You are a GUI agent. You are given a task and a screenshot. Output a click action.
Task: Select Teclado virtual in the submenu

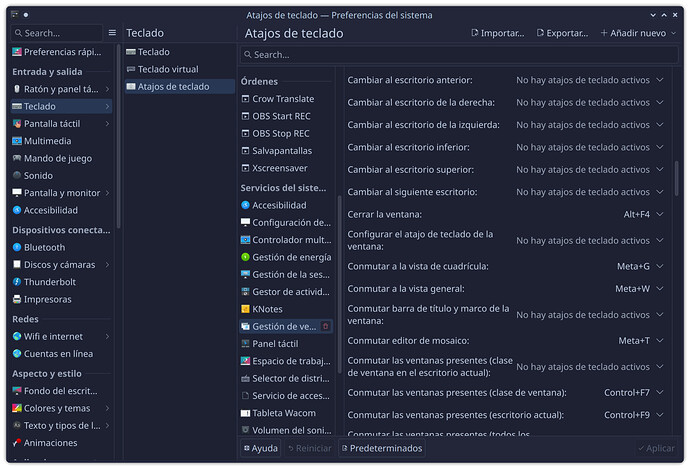[x=167, y=69]
